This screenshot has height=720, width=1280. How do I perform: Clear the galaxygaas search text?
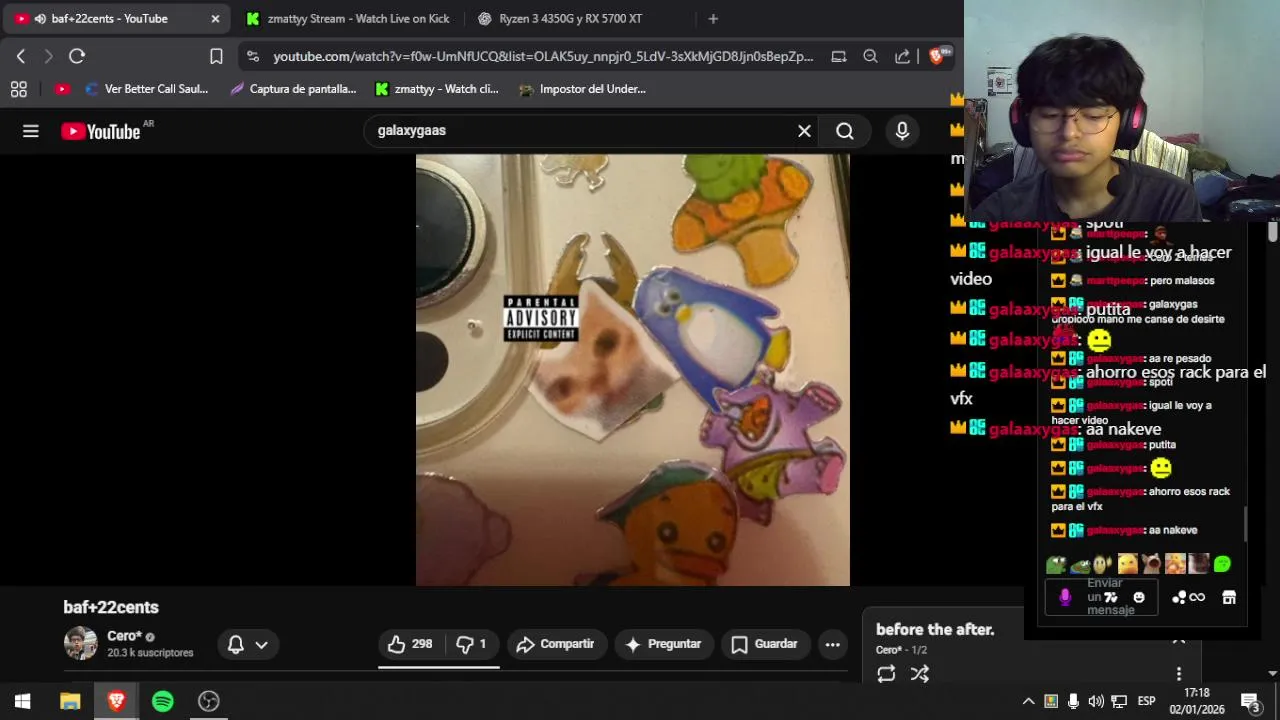click(804, 131)
